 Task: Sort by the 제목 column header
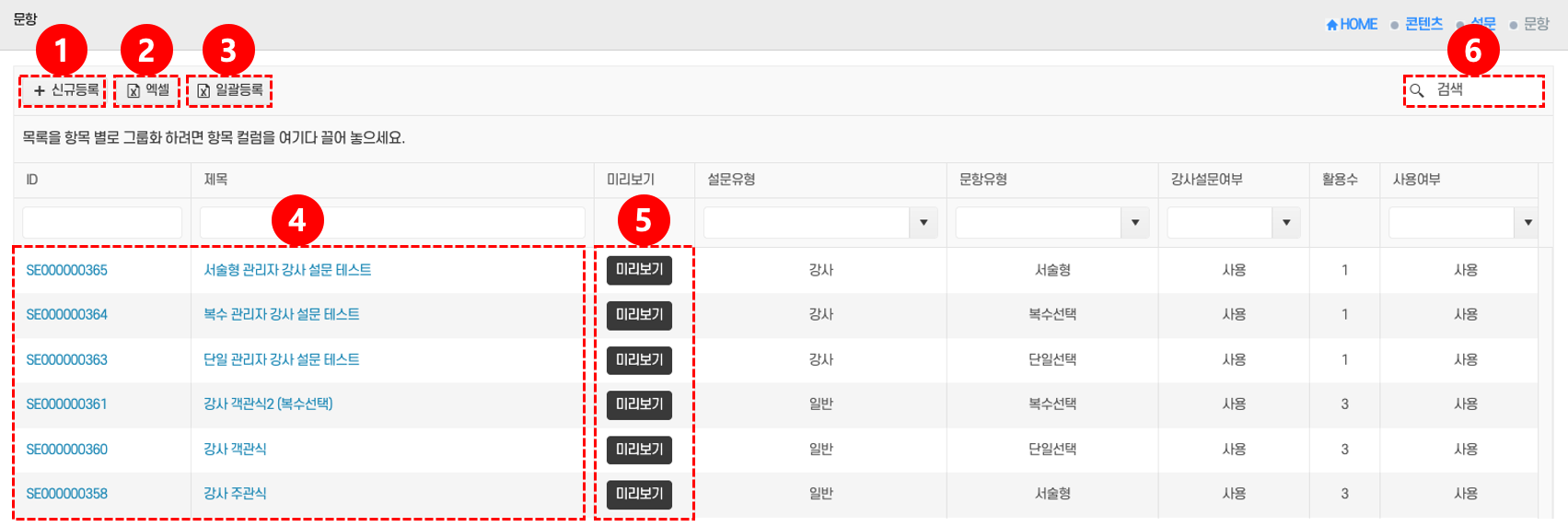point(216,180)
